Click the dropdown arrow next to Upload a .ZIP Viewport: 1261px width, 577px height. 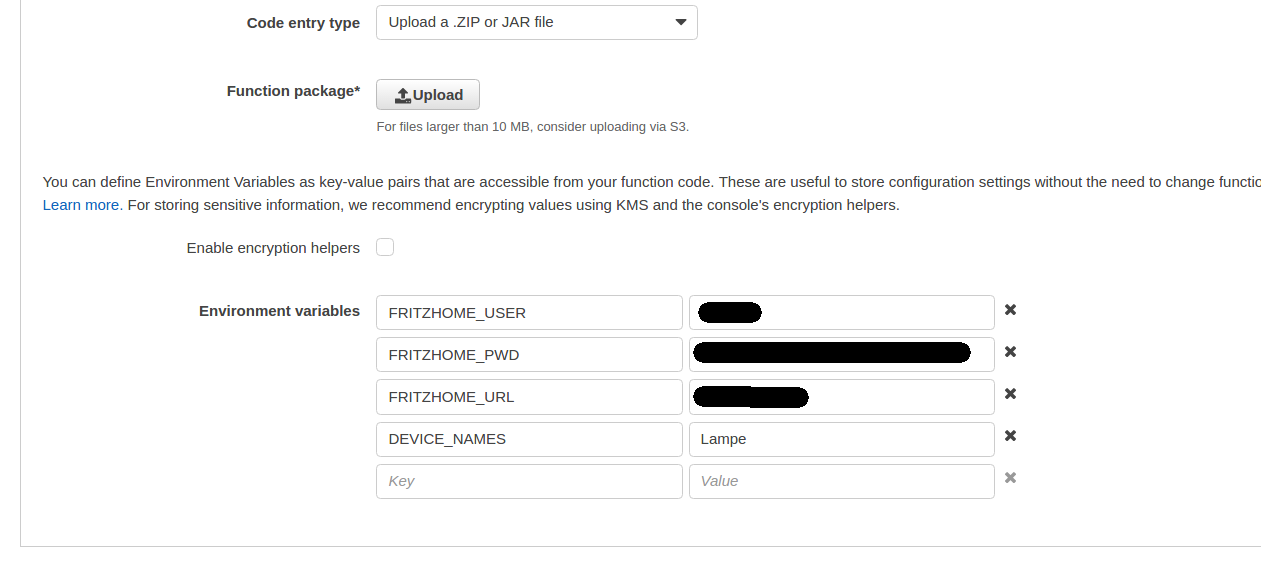point(680,22)
